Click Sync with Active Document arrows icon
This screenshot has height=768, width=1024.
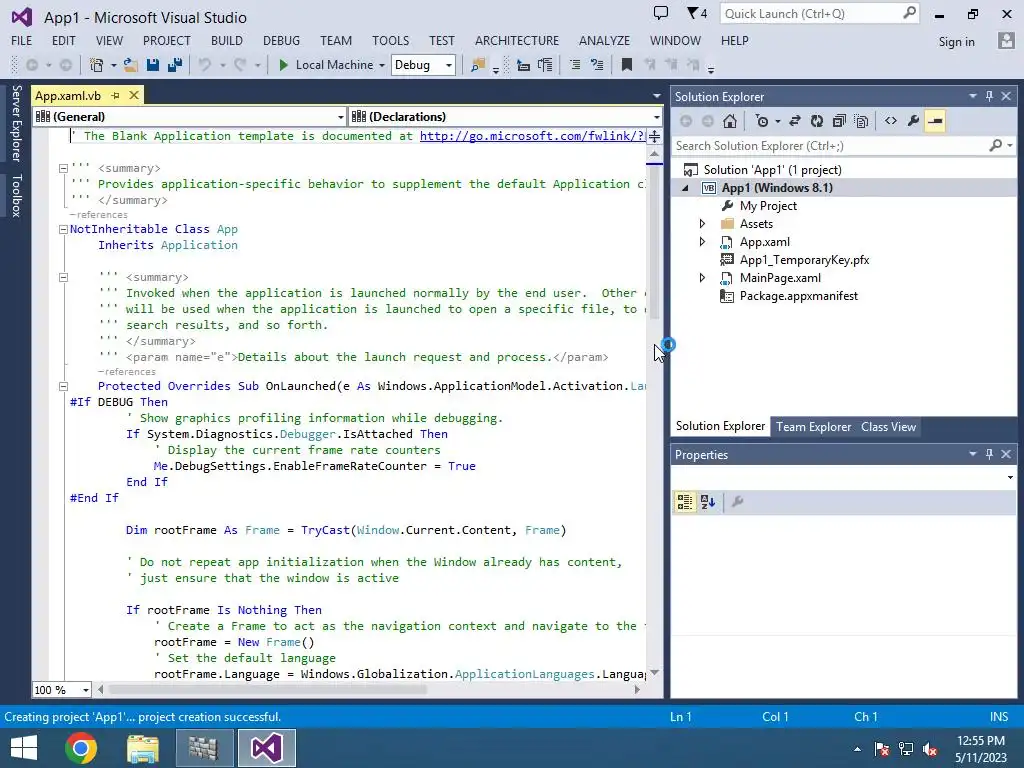click(795, 121)
